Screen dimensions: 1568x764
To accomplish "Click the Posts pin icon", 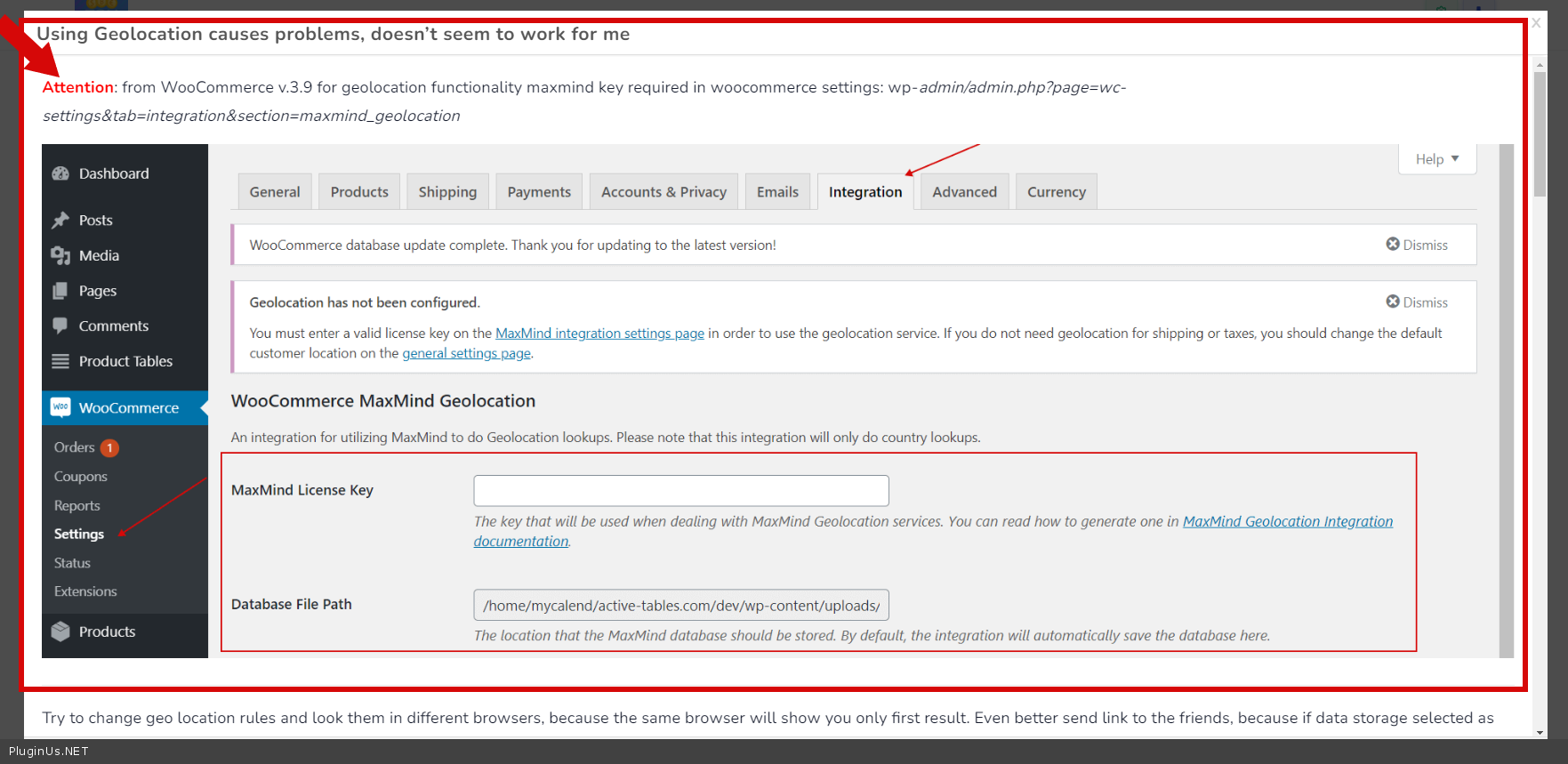I will click(60, 220).
